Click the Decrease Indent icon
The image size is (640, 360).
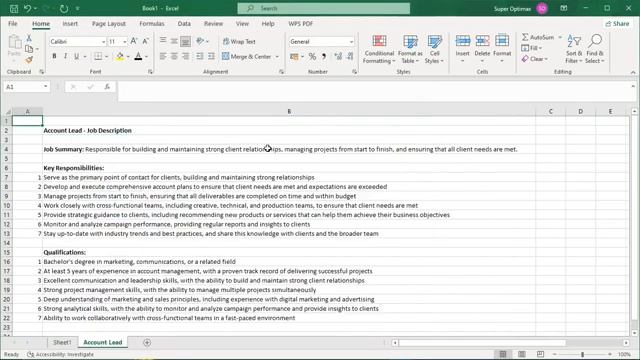coord(200,56)
